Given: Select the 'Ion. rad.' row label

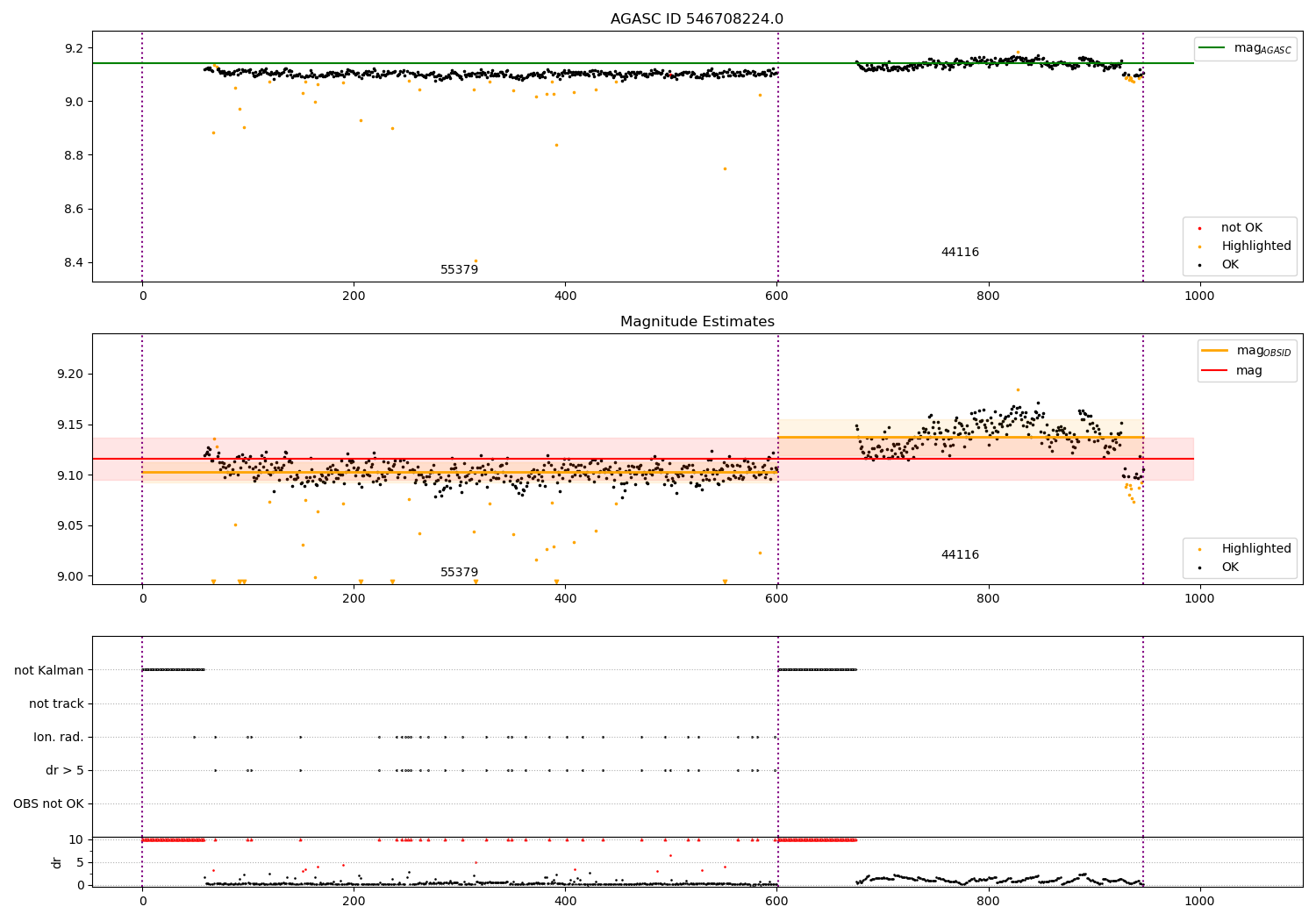Looking at the screenshot, I should 59,738.
